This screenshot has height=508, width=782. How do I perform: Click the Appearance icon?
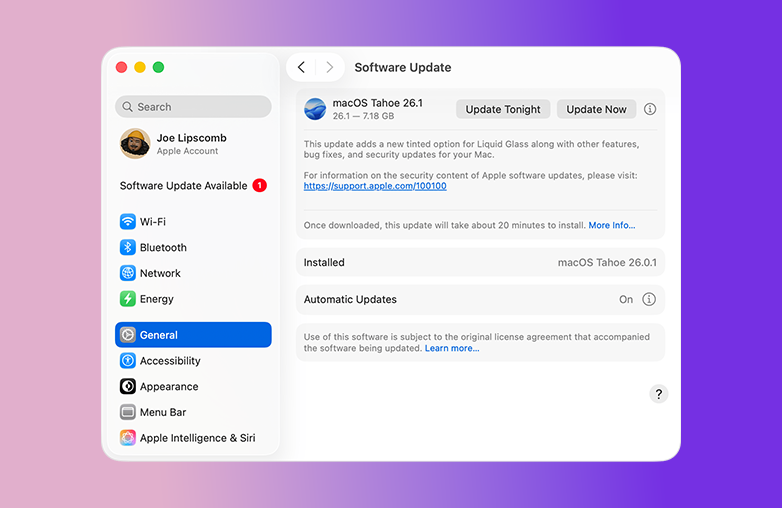click(x=128, y=386)
